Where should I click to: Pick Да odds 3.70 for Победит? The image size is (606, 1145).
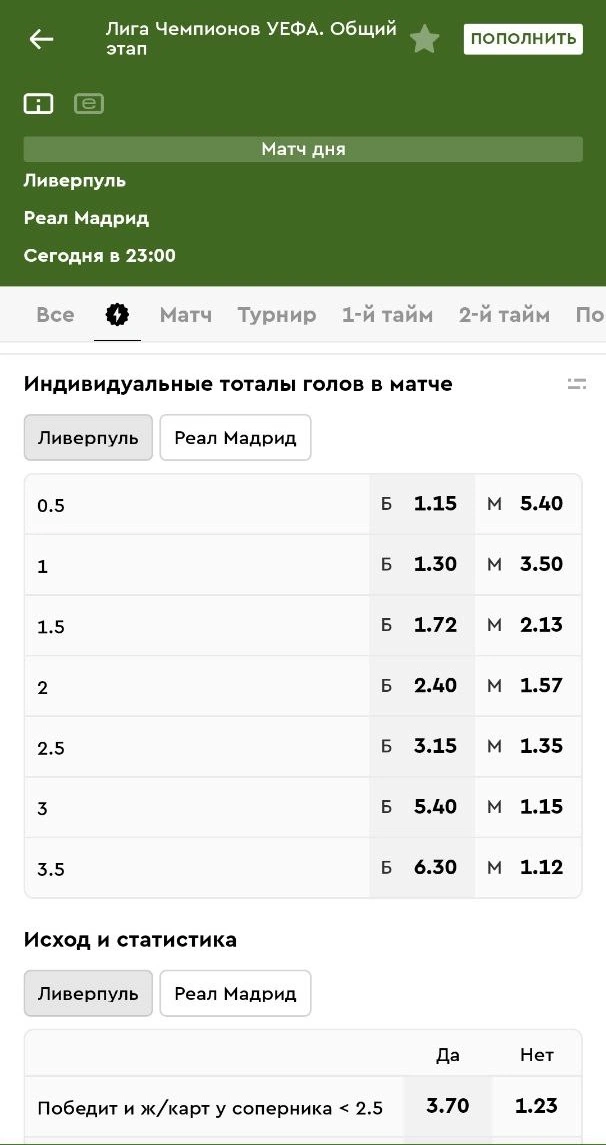pyautogui.click(x=448, y=1106)
